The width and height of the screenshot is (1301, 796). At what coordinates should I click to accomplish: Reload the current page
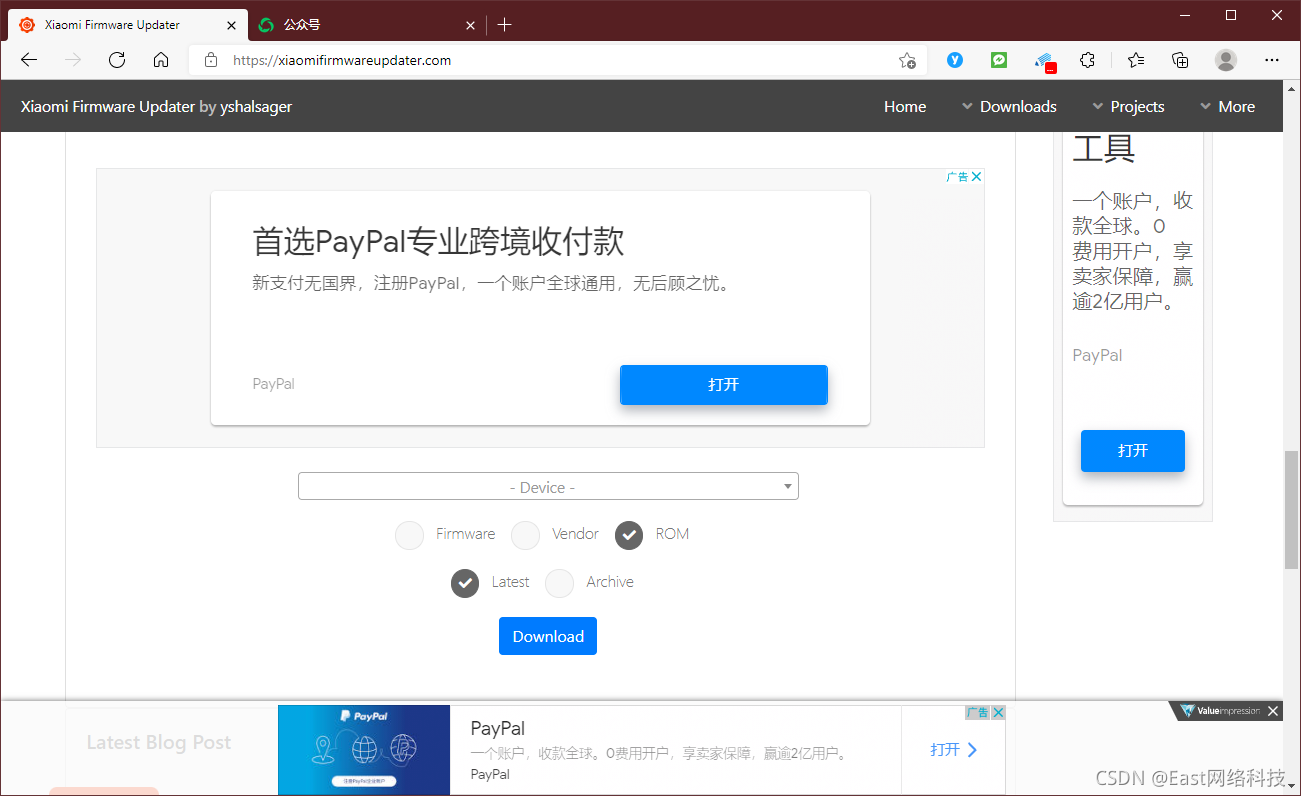tap(117, 60)
